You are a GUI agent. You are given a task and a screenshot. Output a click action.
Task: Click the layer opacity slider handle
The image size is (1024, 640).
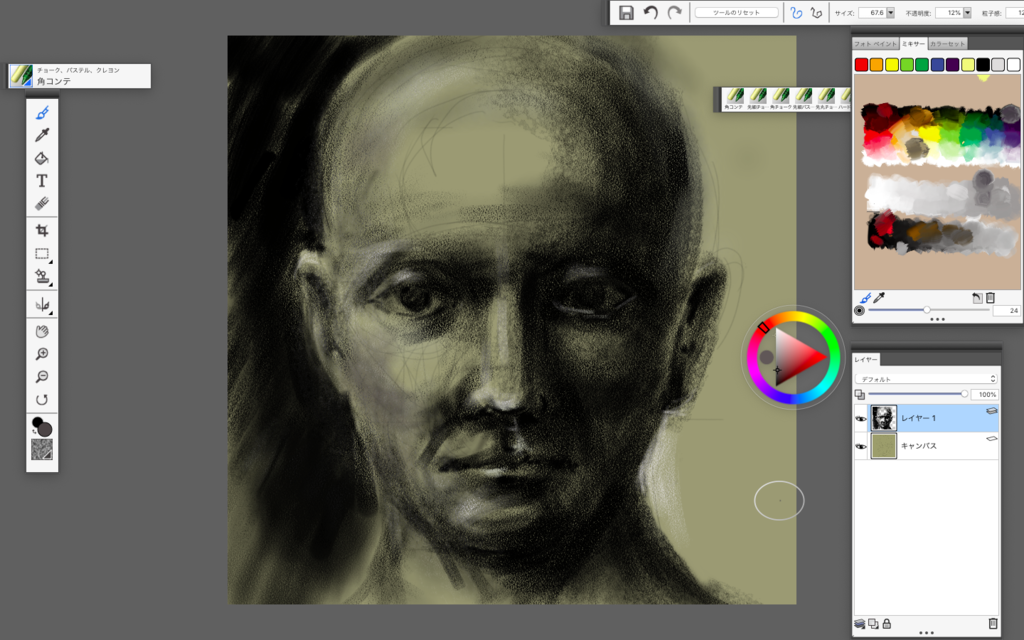[964, 394]
